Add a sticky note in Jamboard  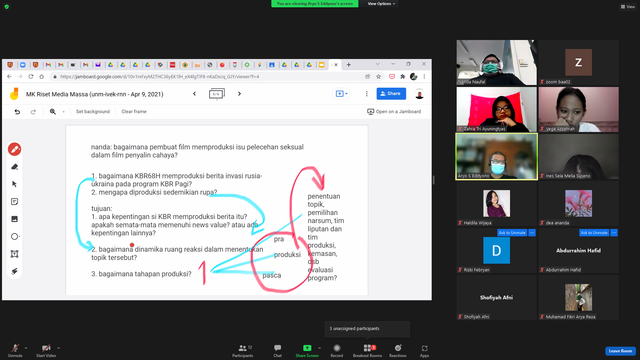coord(14,202)
